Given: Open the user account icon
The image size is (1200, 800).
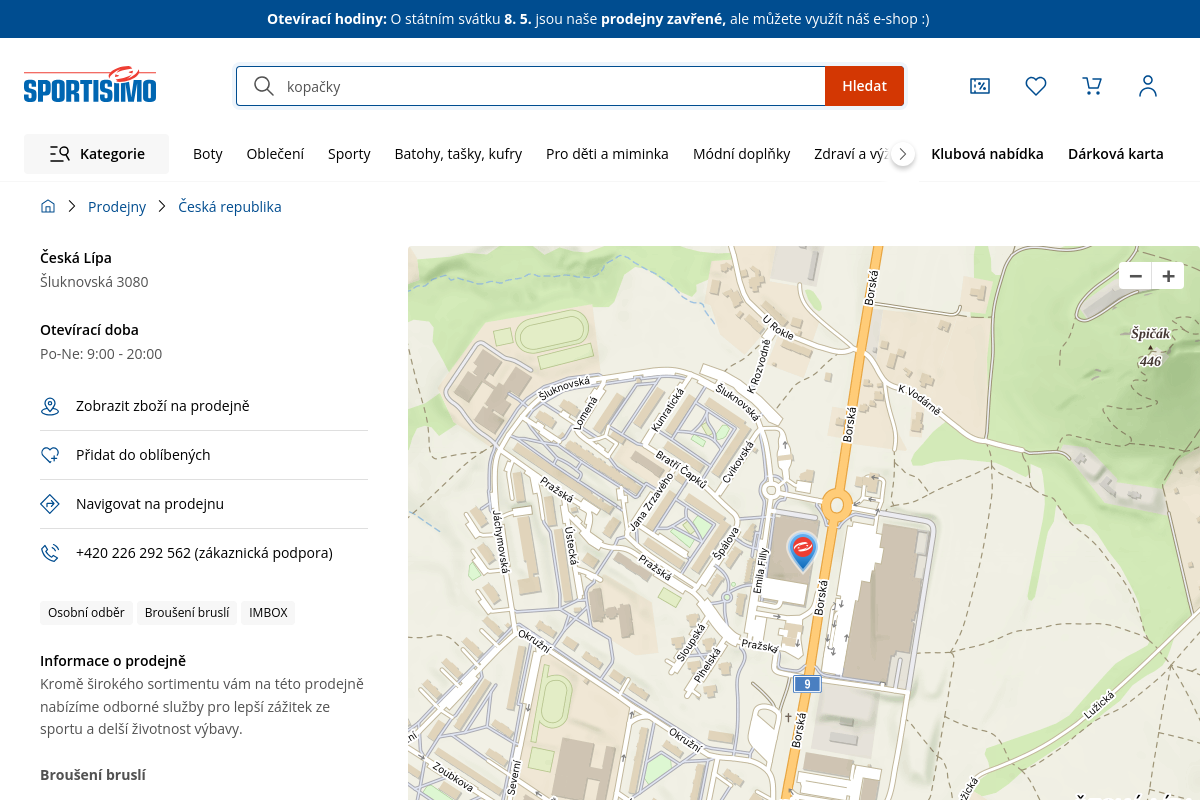Looking at the screenshot, I should pos(1148,86).
